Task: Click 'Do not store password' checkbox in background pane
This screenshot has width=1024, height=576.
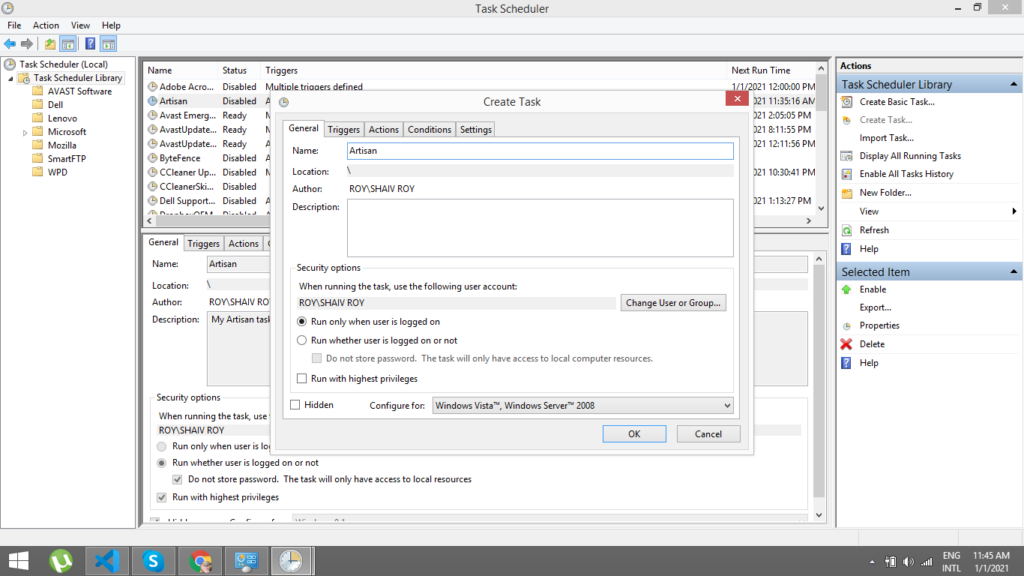Action: (177, 479)
